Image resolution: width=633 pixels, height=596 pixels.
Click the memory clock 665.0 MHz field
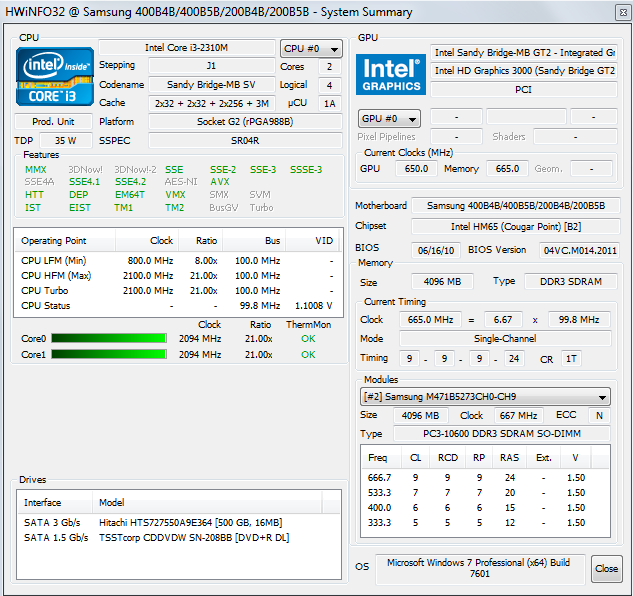coord(430,319)
